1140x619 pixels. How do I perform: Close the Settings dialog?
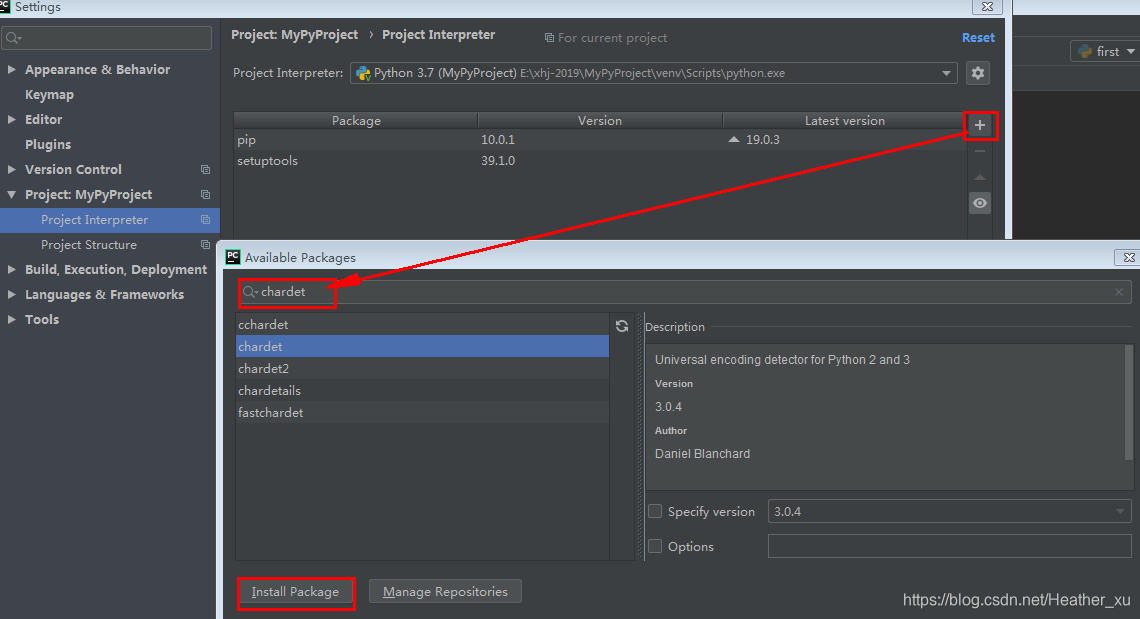pos(987,7)
